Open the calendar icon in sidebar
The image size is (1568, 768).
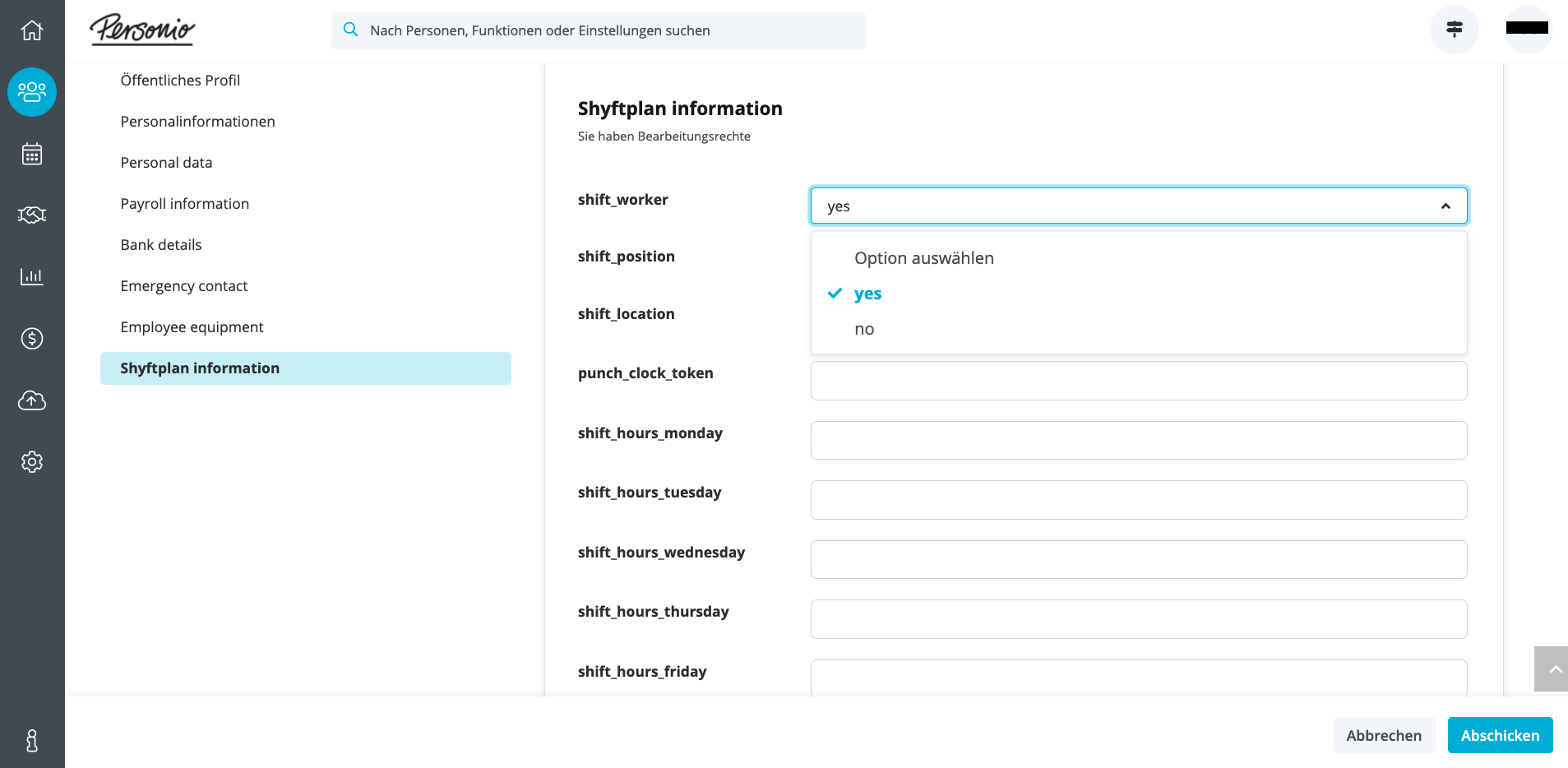point(32,154)
